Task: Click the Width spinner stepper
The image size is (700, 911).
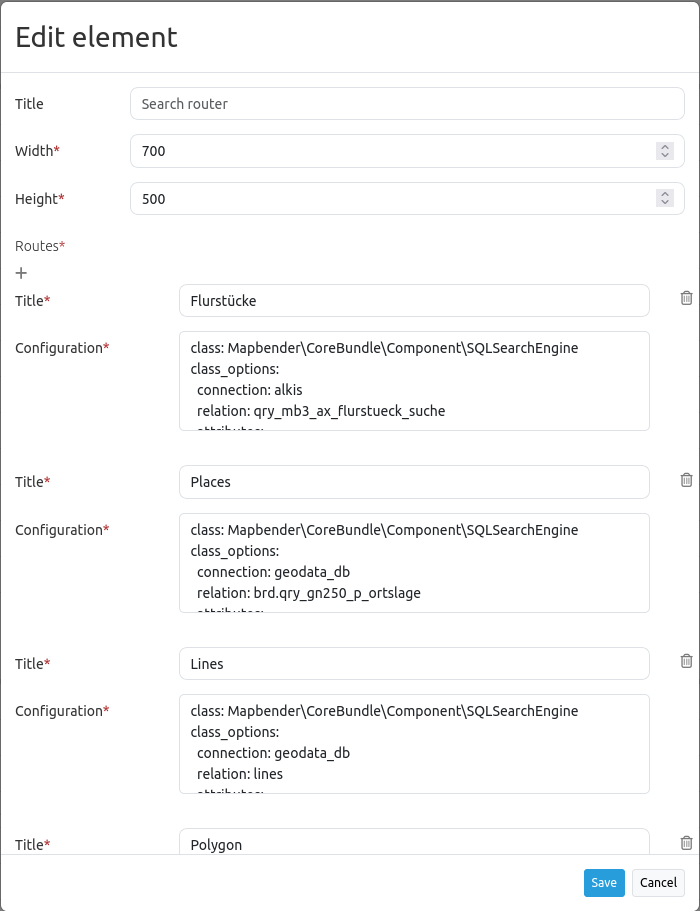Action: tap(665, 151)
